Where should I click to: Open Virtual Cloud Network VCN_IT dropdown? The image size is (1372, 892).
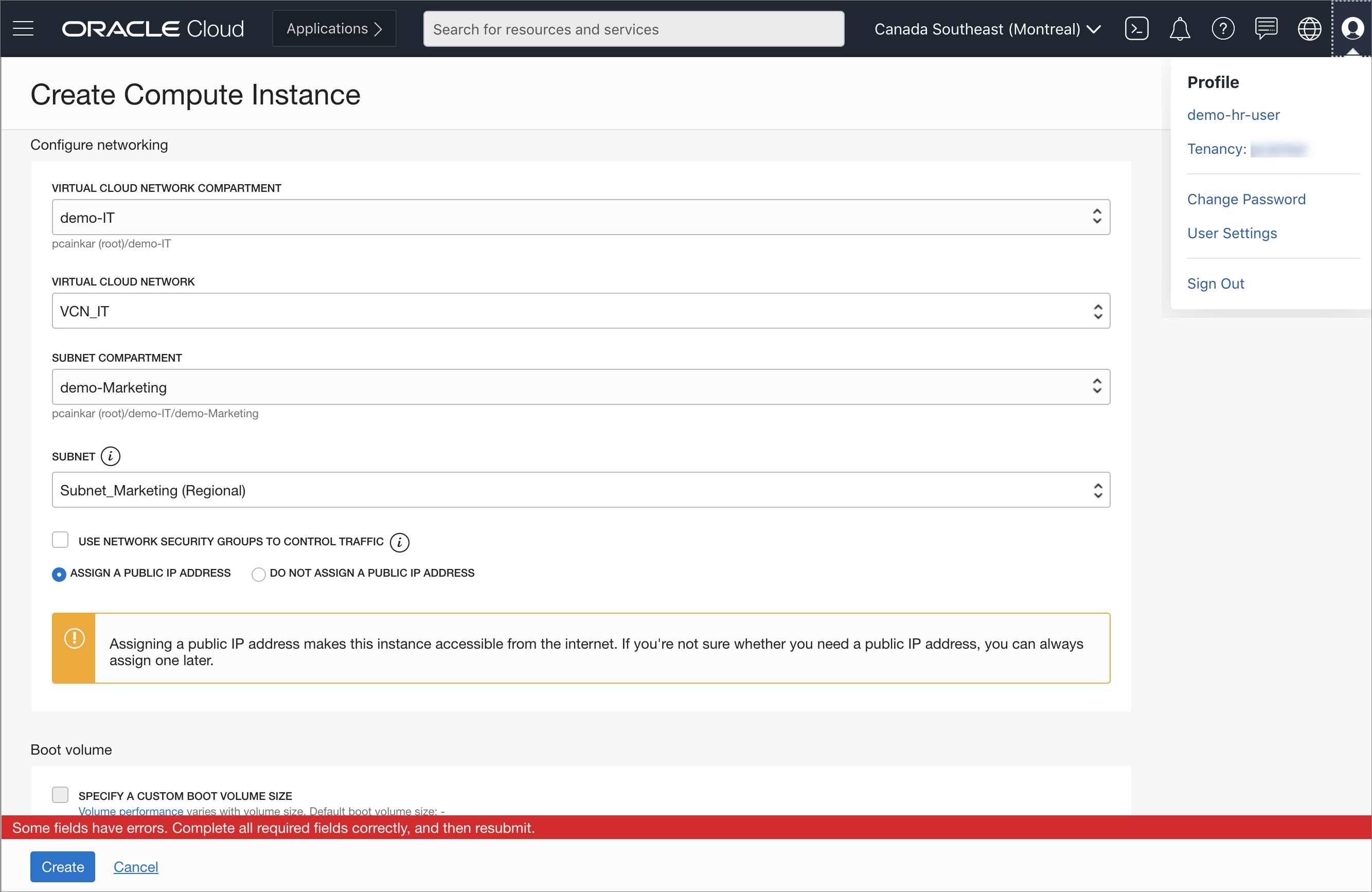coord(580,311)
